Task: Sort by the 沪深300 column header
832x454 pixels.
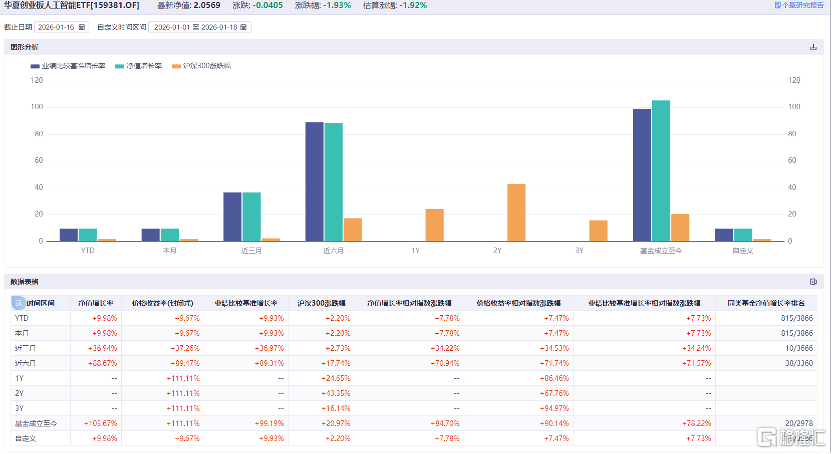Action: [322, 303]
